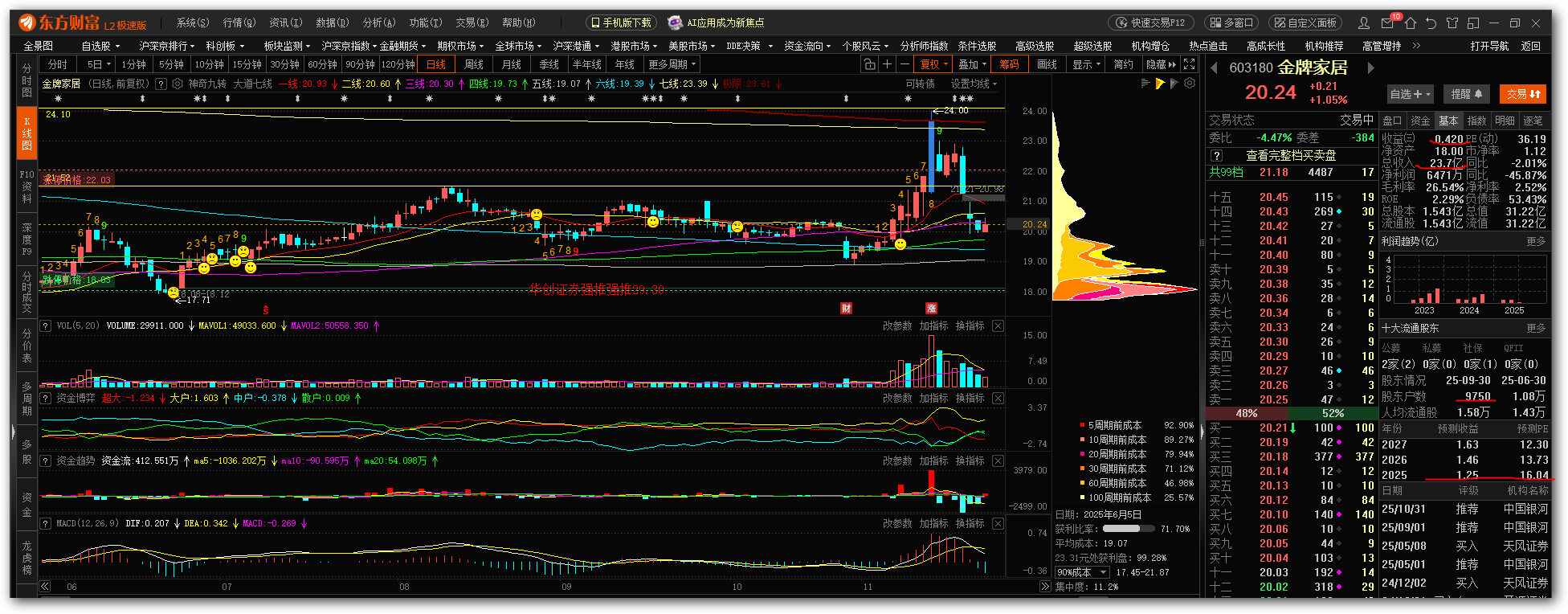
Task: Click the 获利比率 progress bar
Action: point(1127,529)
